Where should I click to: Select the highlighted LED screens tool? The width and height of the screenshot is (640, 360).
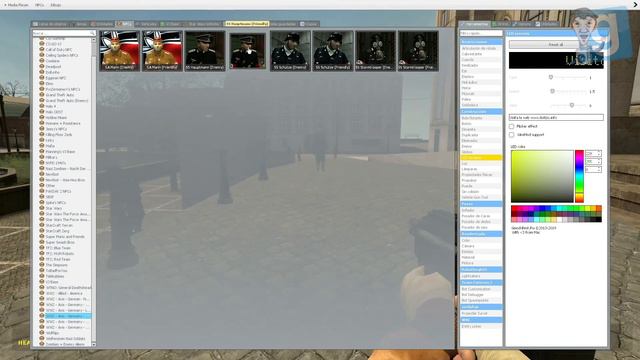point(481,158)
